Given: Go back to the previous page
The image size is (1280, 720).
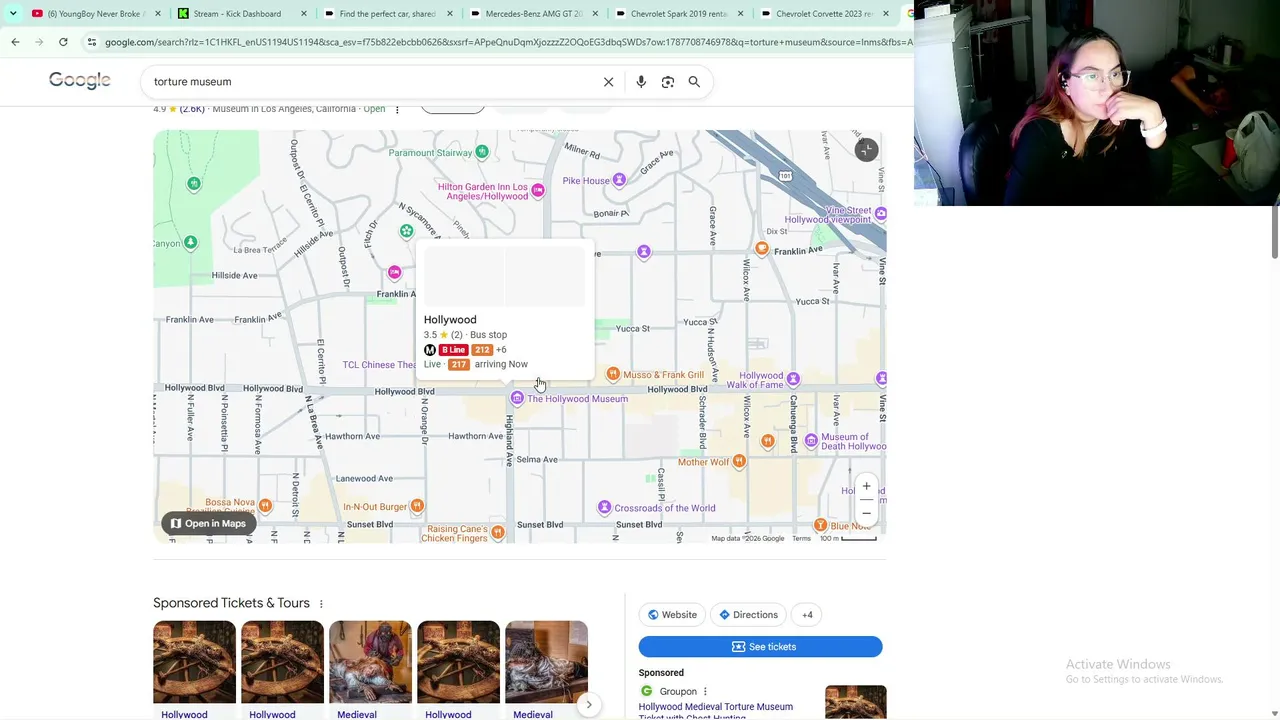Looking at the screenshot, I should [x=15, y=42].
